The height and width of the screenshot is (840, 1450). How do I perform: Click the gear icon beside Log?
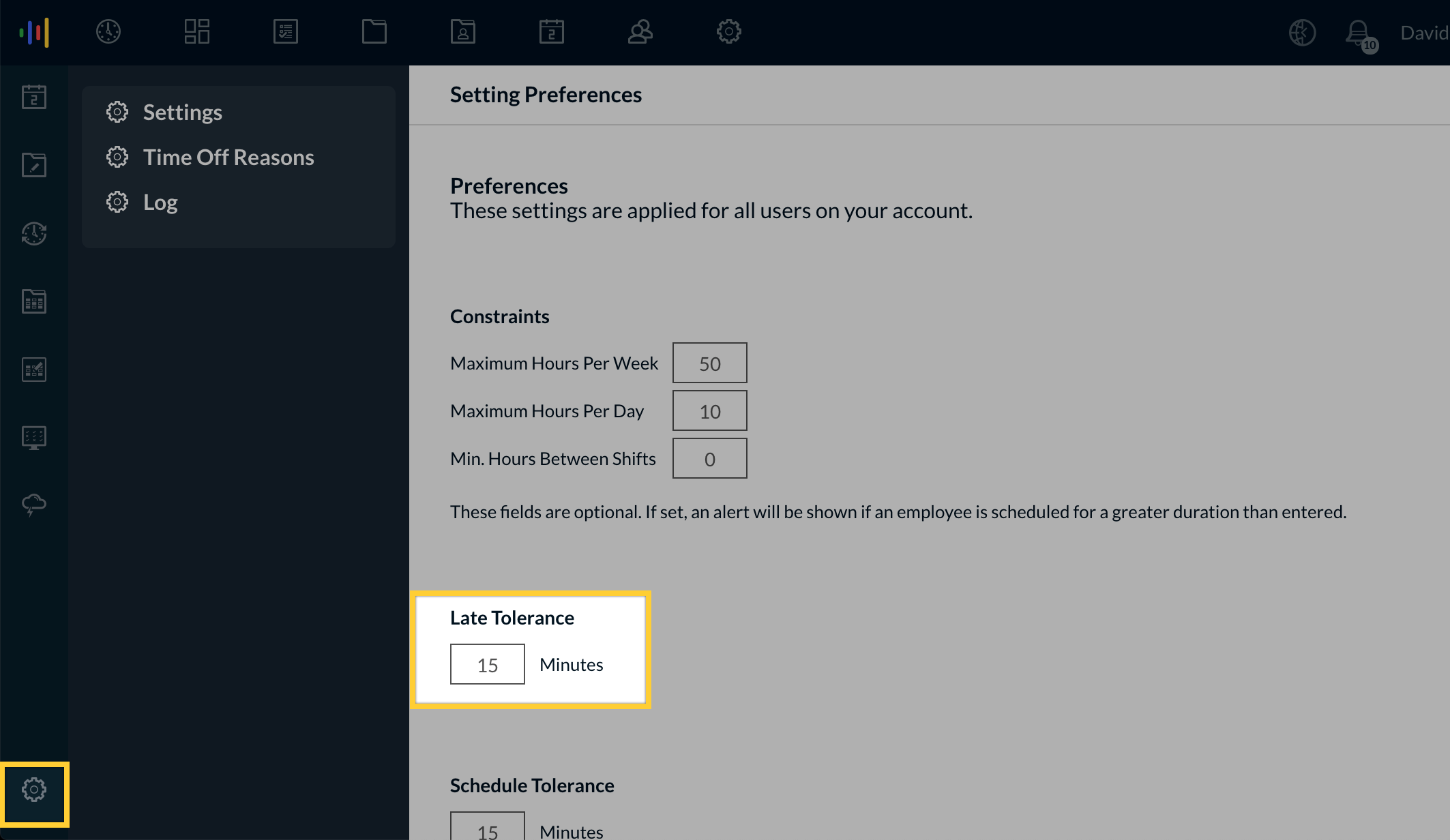pos(117,202)
